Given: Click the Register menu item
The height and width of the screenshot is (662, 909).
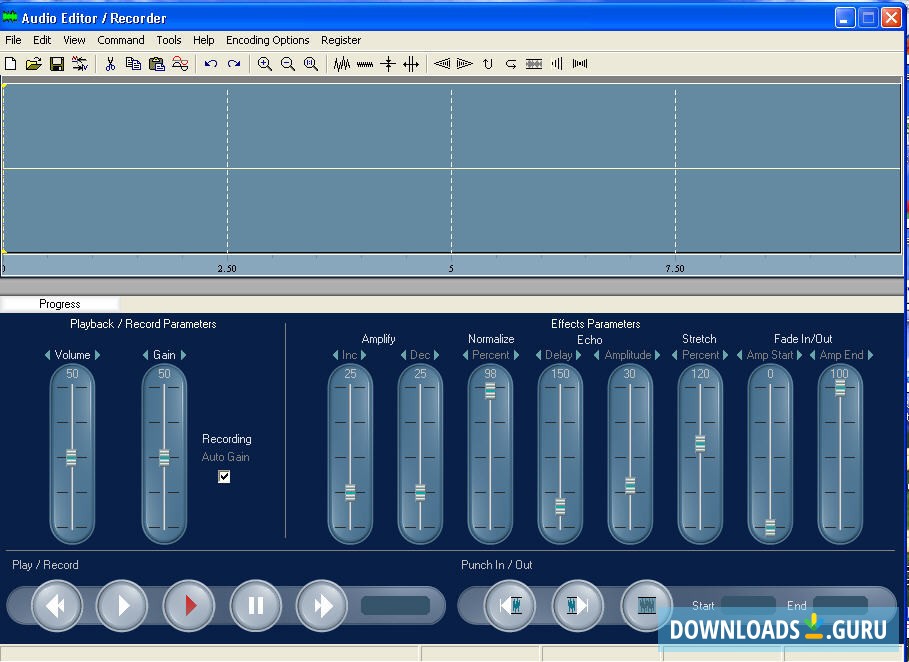Looking at the screenshot, I should [x=341, y=40].
